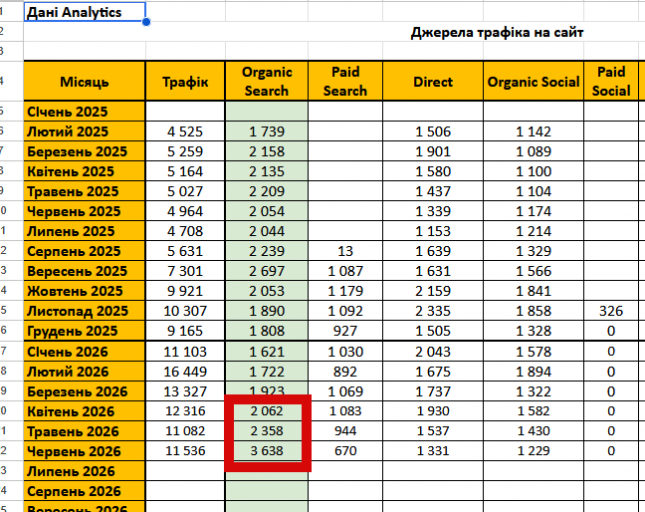This screenshot has width=645, height=512.
Task: Select Paid Search value 927
Action: coord(345,331)
